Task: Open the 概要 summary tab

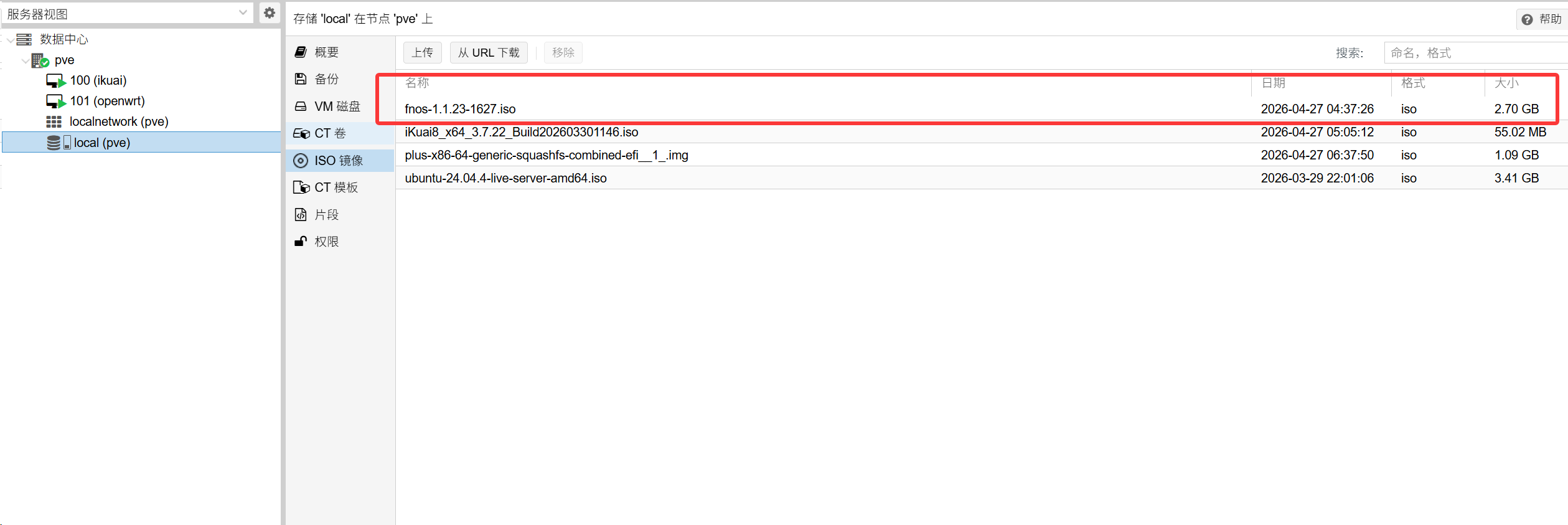Action: 326,52
